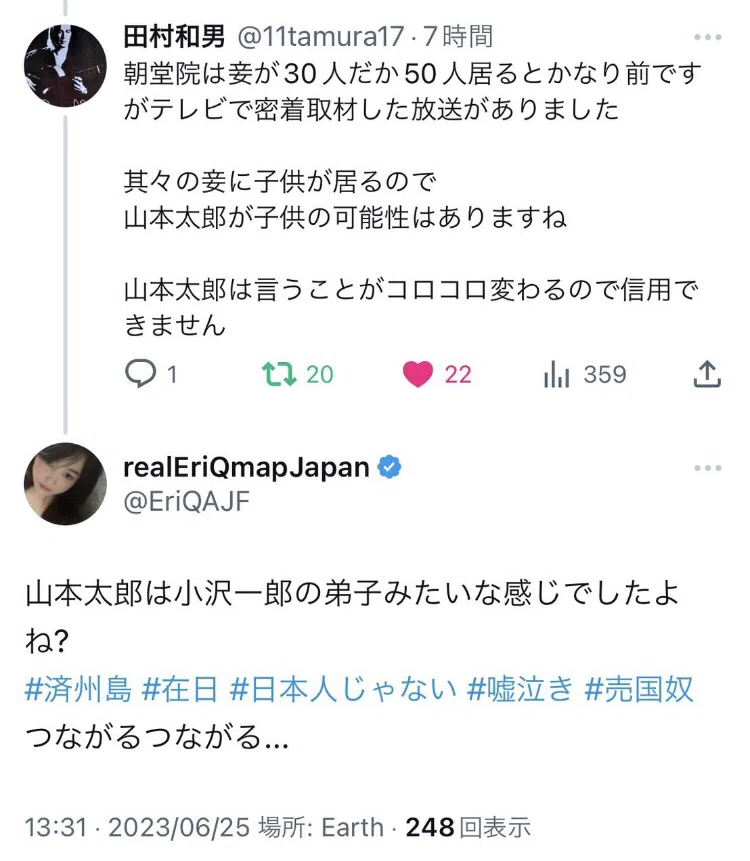This screenshot has height=861, width=750.
Task: Click the @11tamura17 handle
Action: (321, 37)
